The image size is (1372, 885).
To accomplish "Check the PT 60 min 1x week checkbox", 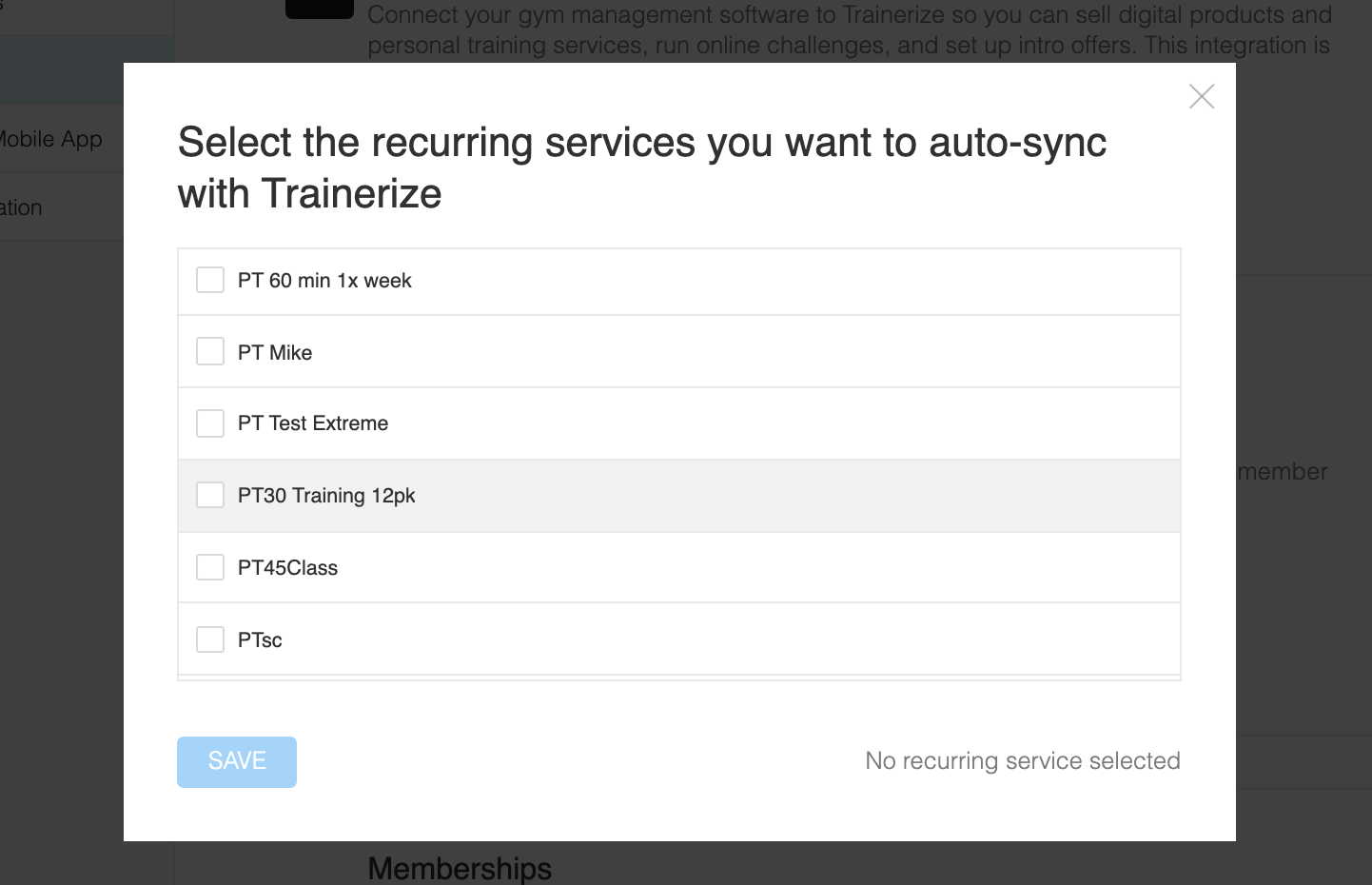I will click(210, 280).
